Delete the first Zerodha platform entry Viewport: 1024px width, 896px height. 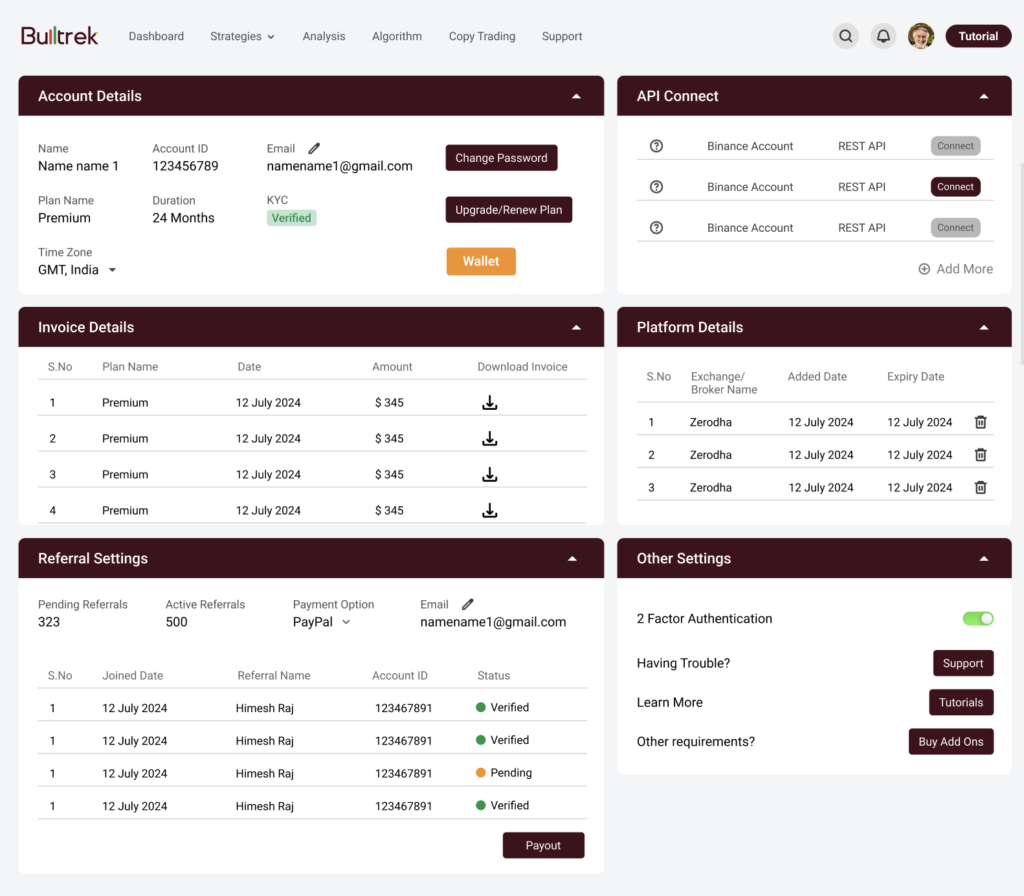tap(980, 422)
